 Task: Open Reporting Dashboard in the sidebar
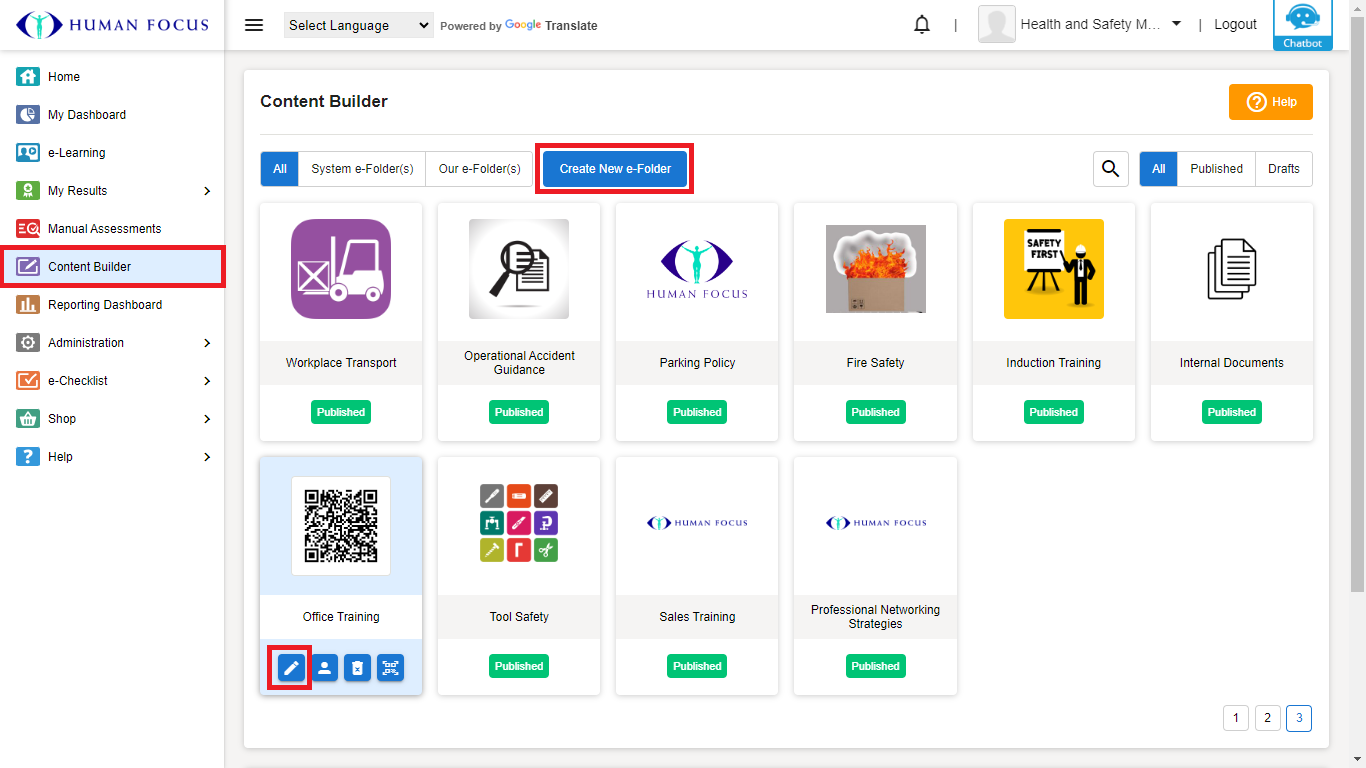pyautogui.click(x=105, y=305)
